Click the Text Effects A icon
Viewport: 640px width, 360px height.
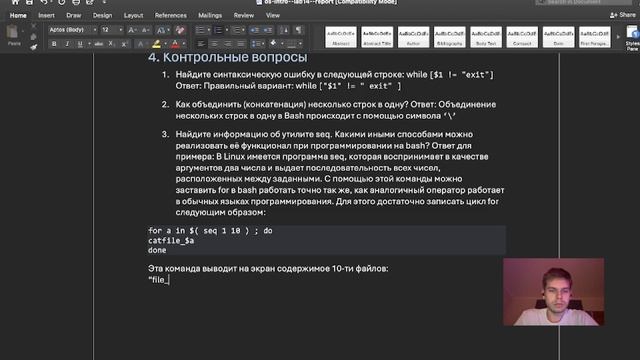pyautogui.click(x=140, y=44)
